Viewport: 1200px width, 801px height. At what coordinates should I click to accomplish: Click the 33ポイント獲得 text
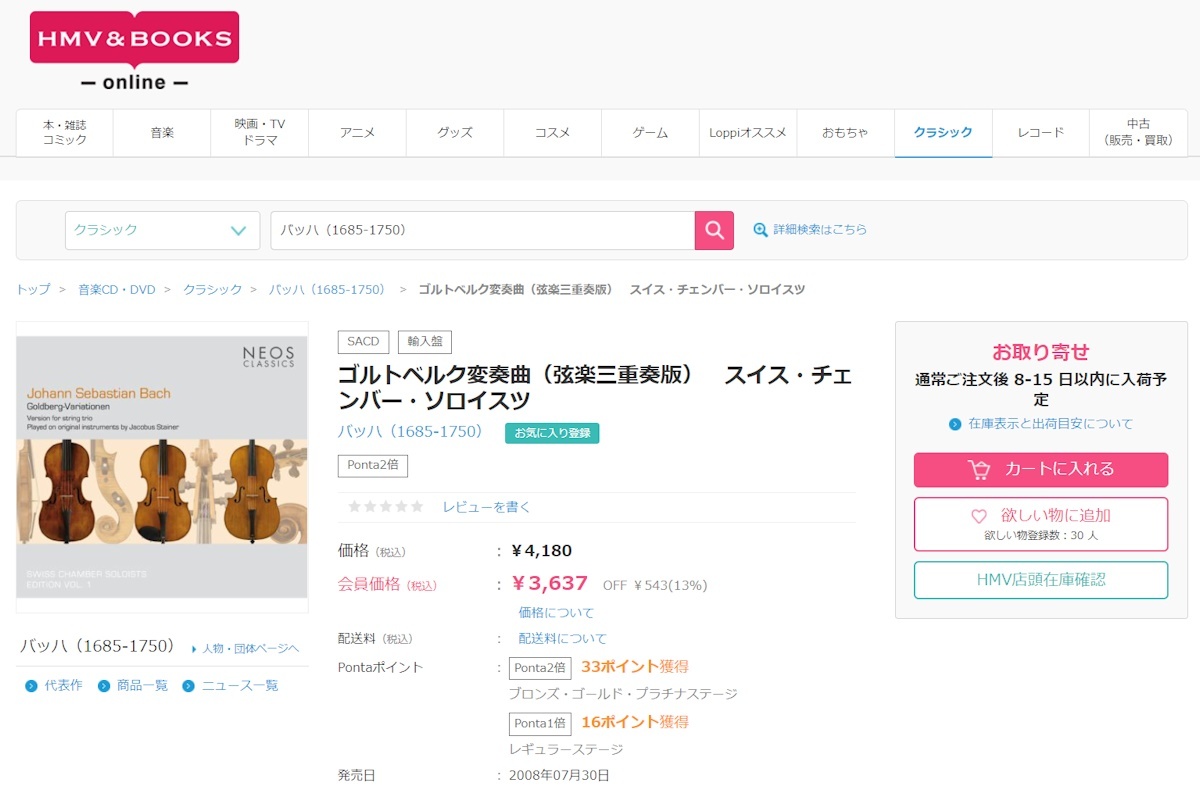pos(635,667)
